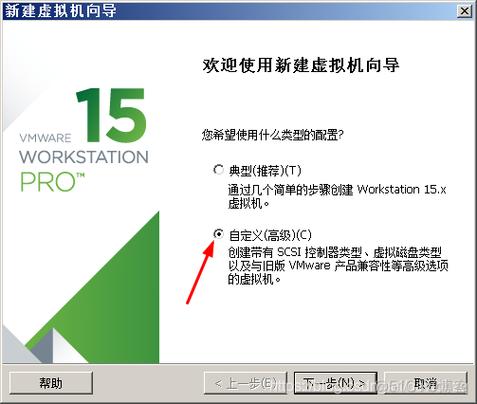Click the 典型(推荐)(T) option label
Viewport: 477px width, 404px height.
(x=265, y=171)
